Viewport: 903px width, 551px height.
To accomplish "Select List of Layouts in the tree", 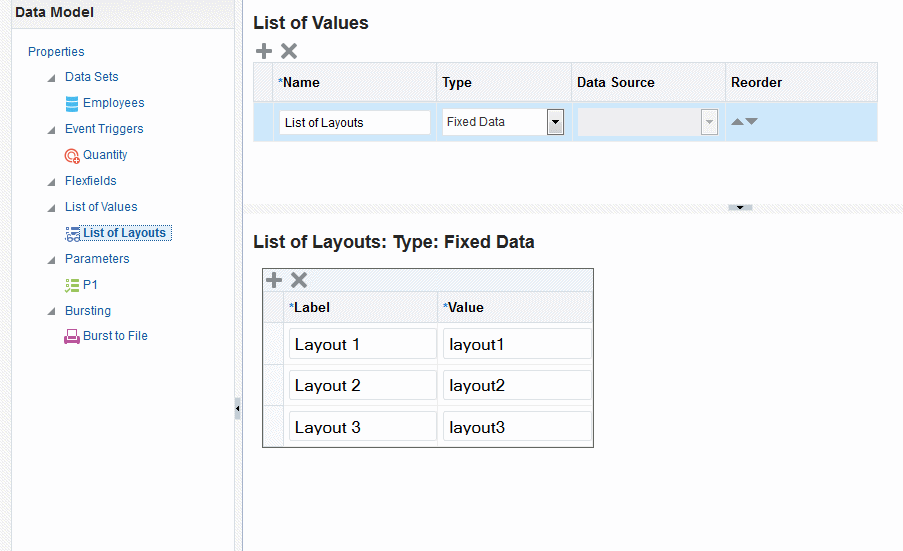I will click(x=124, y=233).
